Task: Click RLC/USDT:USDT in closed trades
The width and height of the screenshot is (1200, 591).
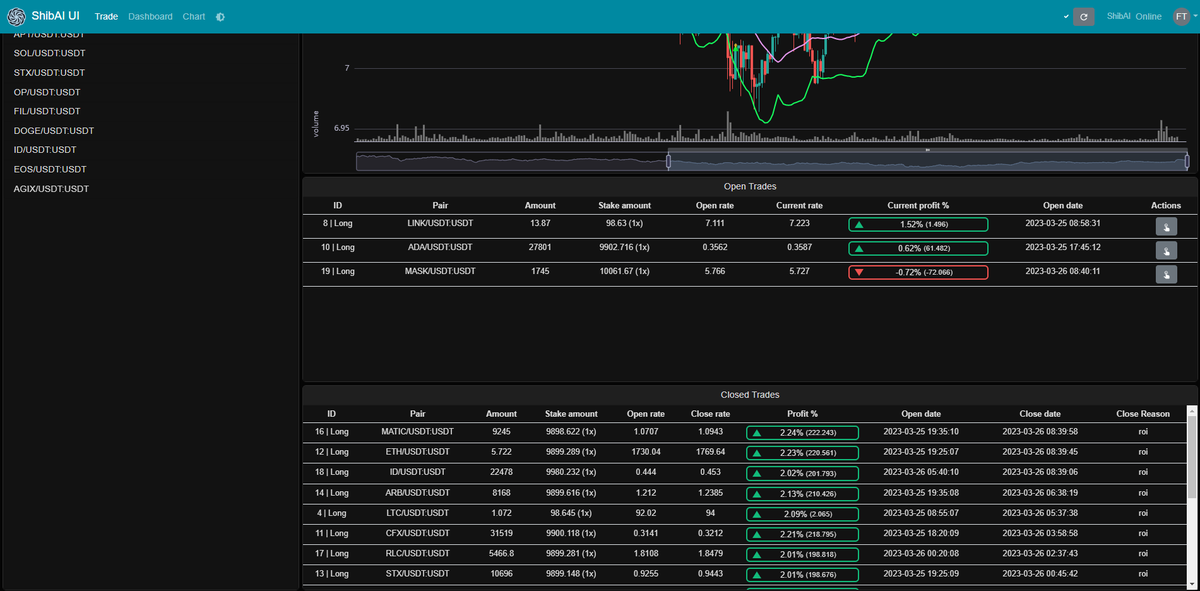Action: tap(417, 554)
